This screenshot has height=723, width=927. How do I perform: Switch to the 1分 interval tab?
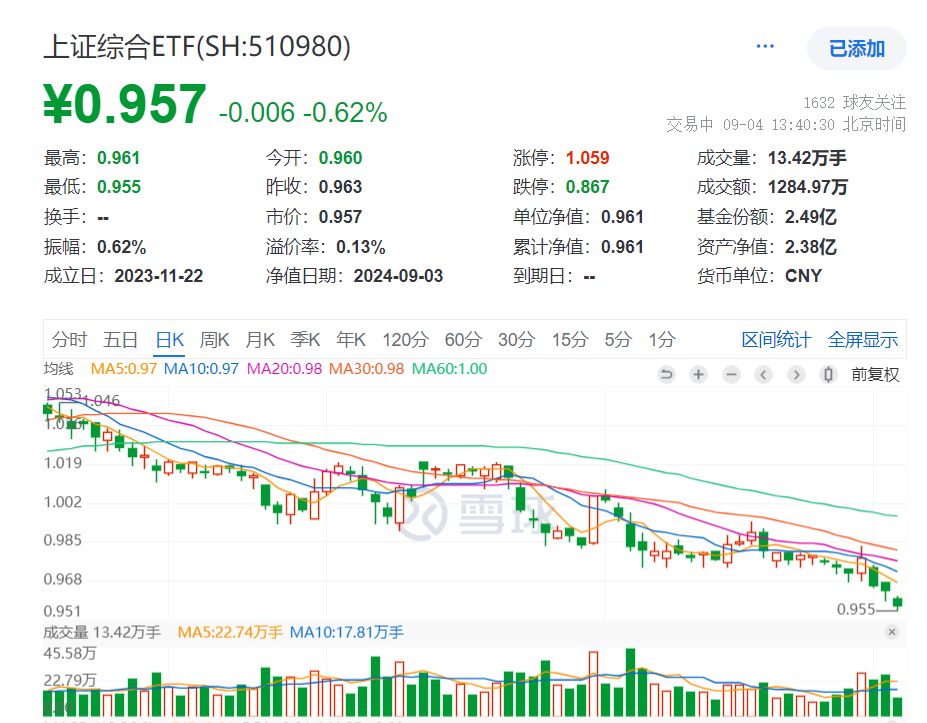(x=662, y=340)
